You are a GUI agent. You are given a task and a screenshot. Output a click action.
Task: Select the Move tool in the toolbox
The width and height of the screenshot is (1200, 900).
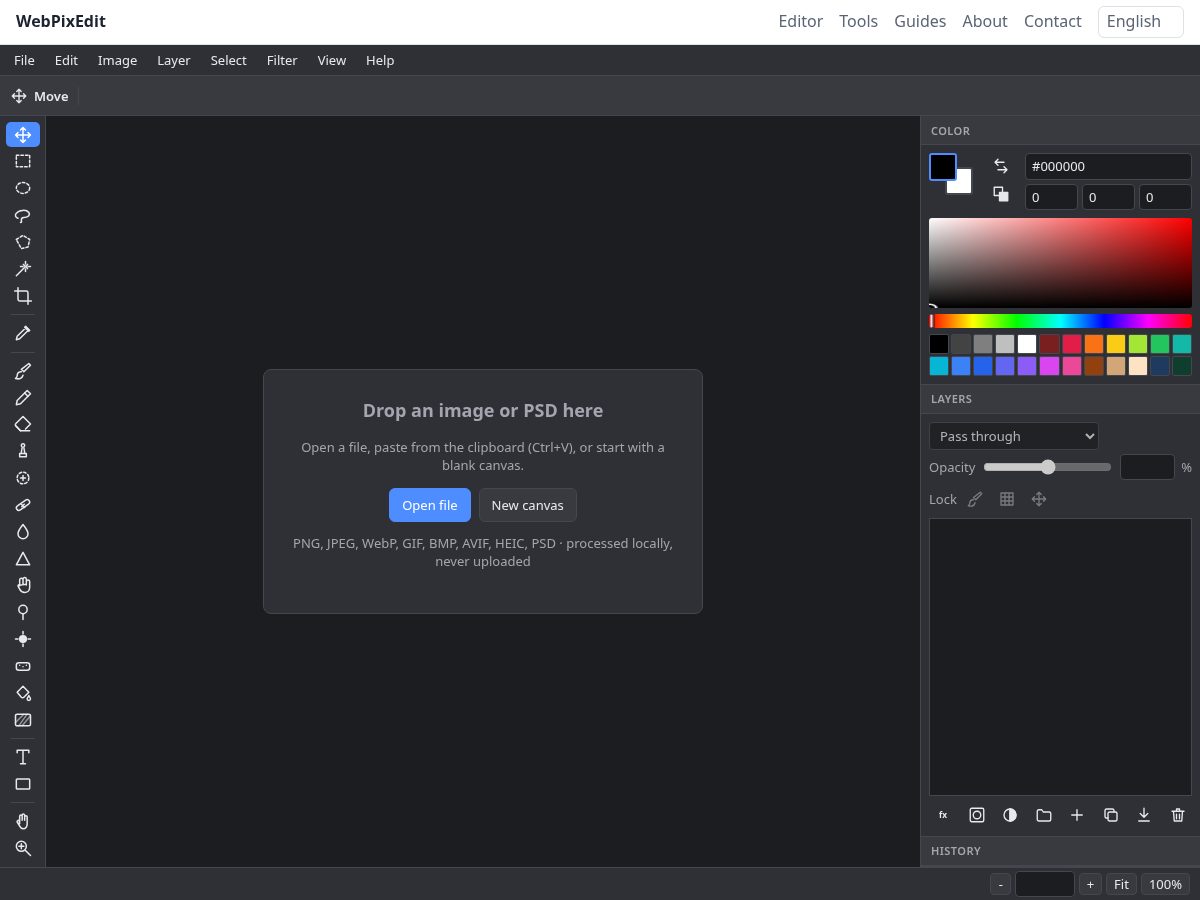pyautogui.click(x=23, y=134)
